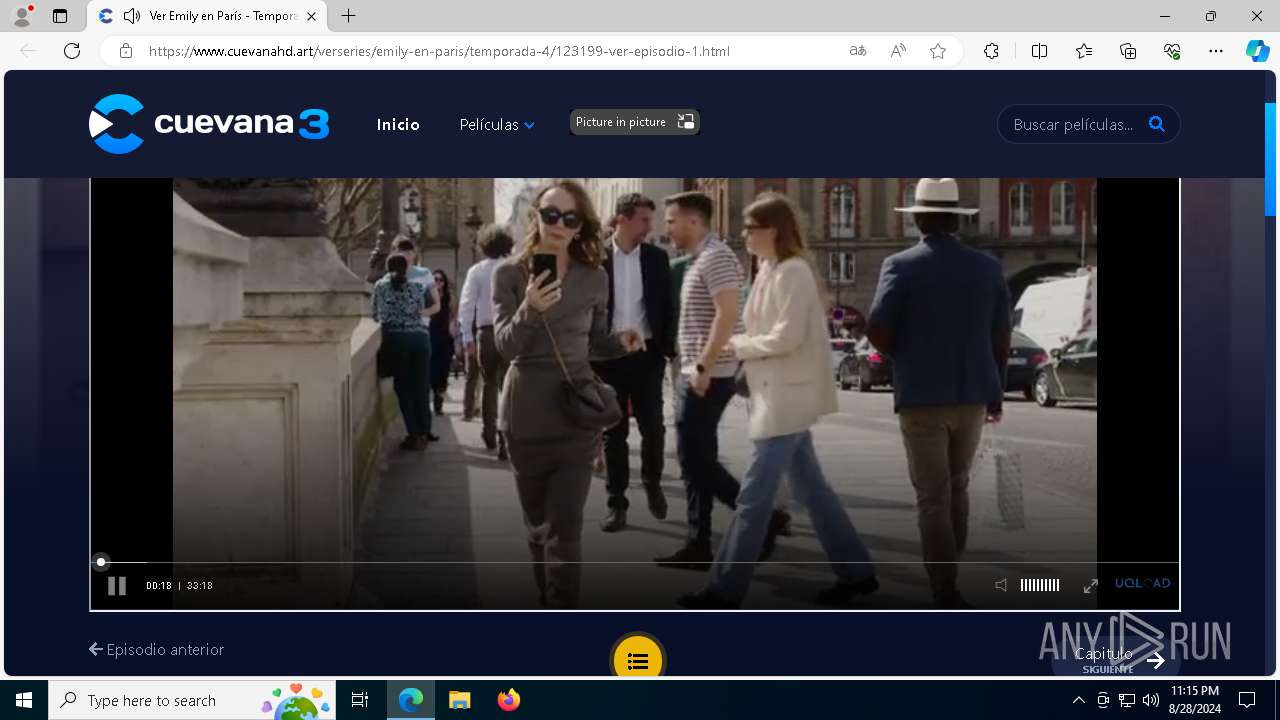Open Windows Start menu

coord(24,700)
